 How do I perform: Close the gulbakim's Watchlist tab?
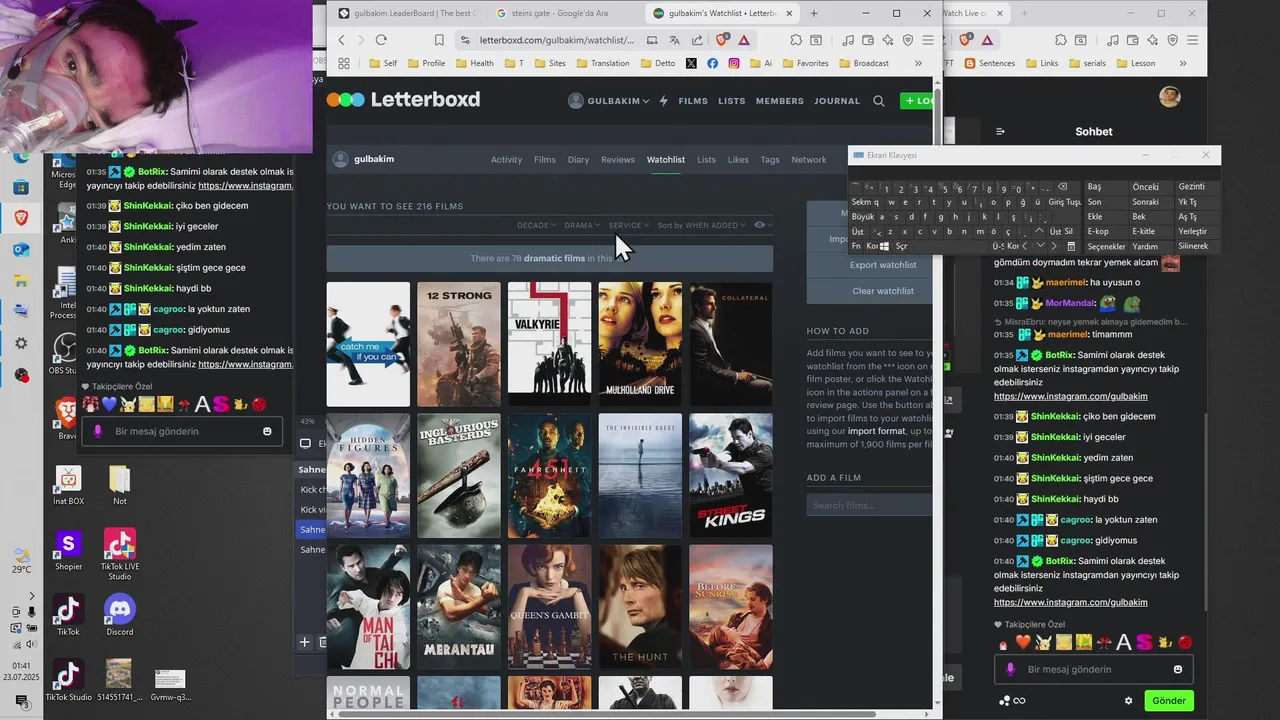click(x=790, y=13)
